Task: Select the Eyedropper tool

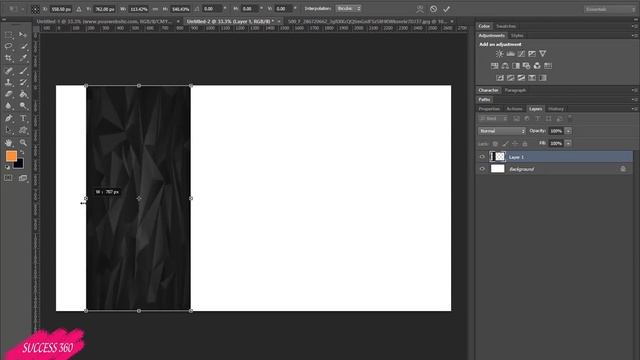Action: (x=23, y=58)
